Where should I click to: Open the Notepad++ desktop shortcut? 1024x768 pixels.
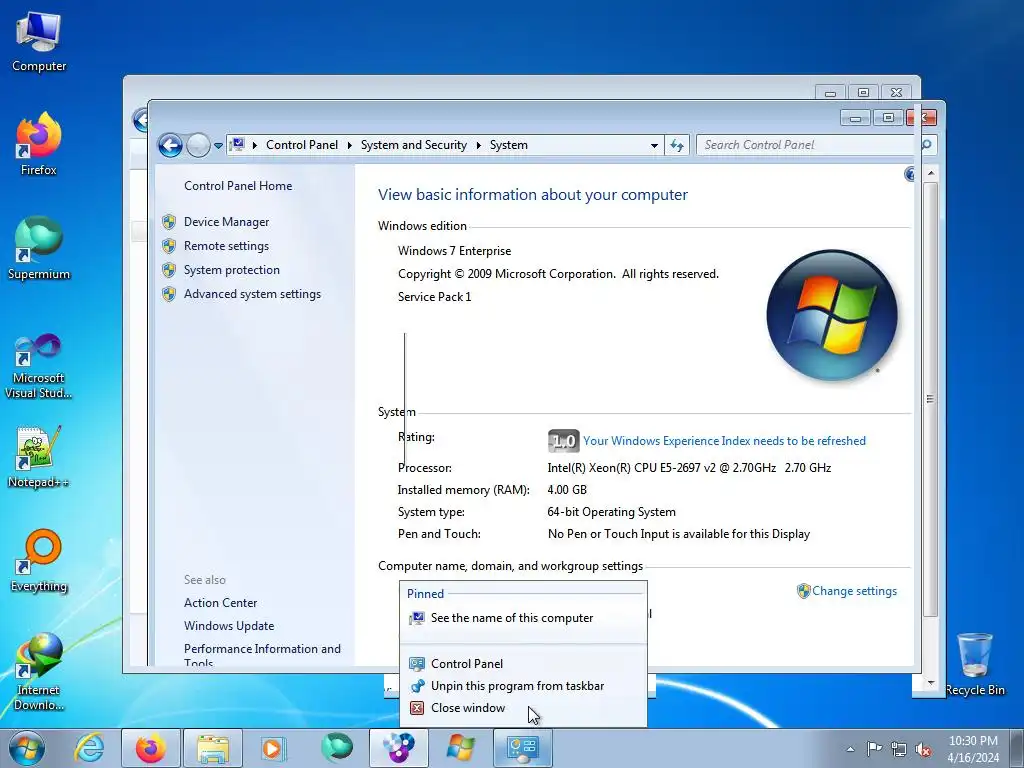pos(39,457)
